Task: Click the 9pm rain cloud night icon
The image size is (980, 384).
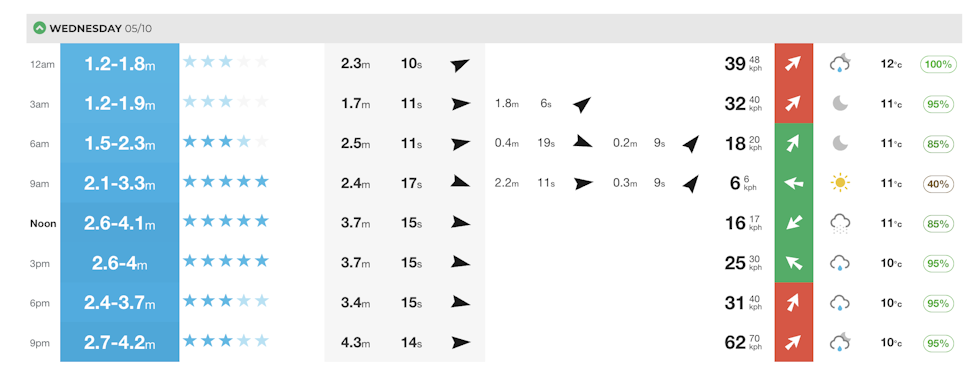Action: (x=841, y=343)
